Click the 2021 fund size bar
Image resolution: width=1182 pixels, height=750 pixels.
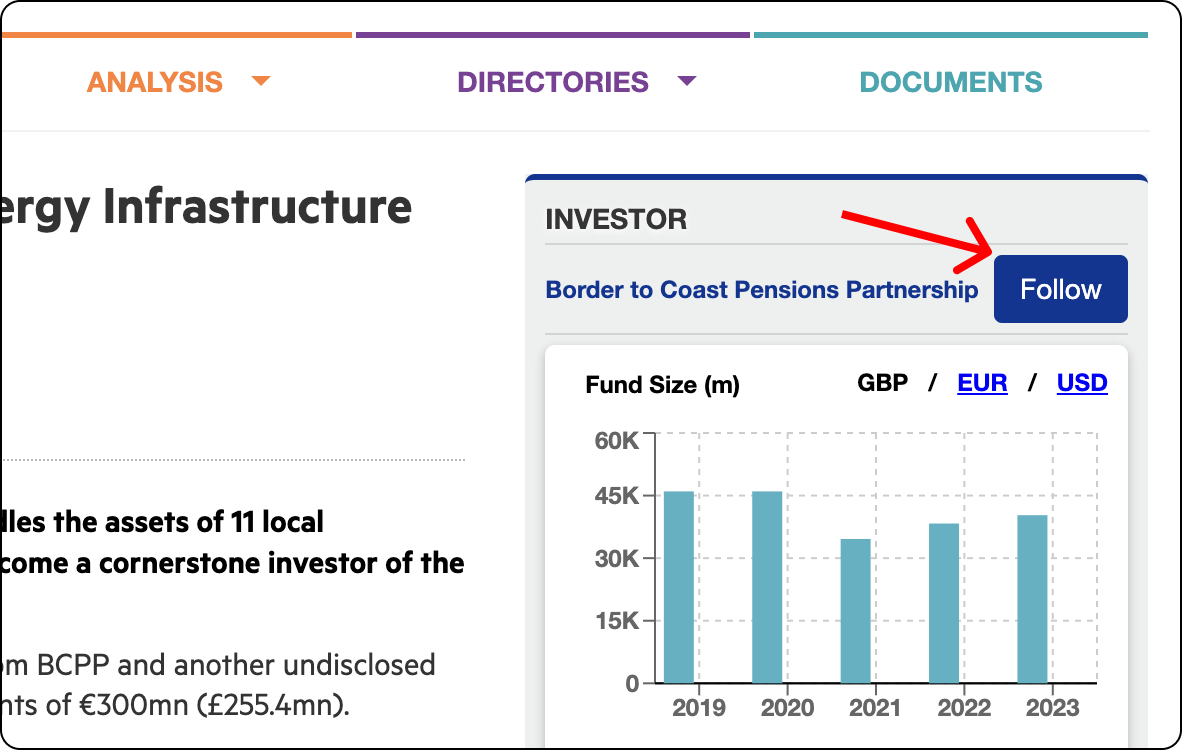[x=856, y=611]
